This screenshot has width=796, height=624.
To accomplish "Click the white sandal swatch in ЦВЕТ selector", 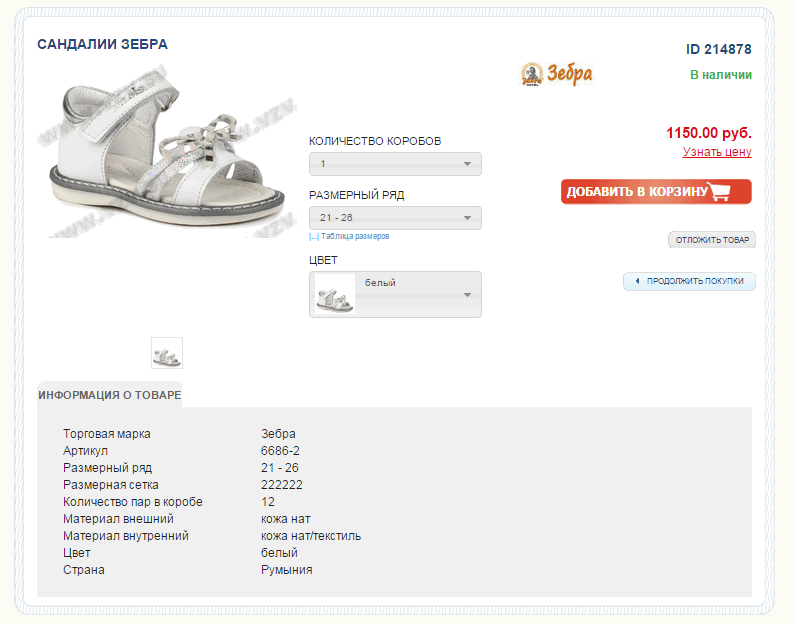I will (335, 295).
